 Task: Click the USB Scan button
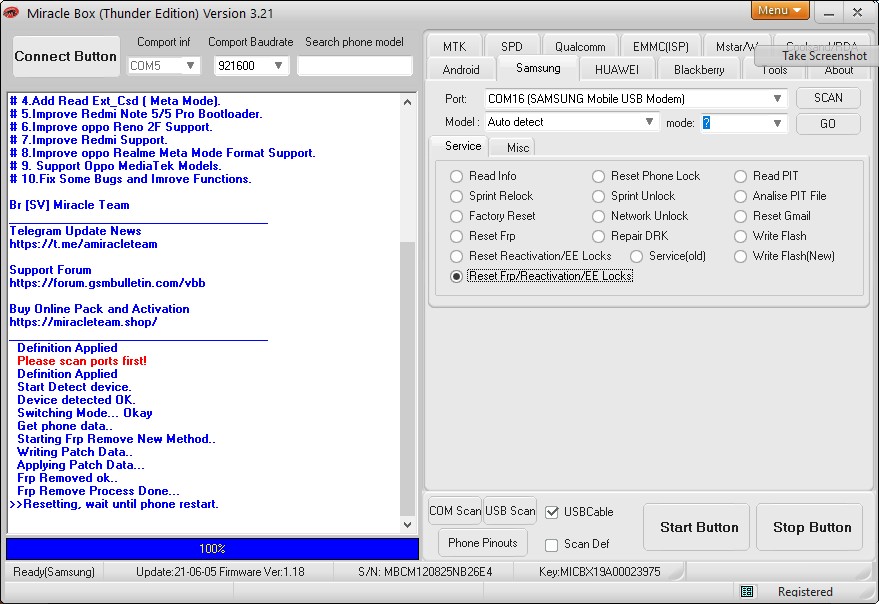pos(510,511)
